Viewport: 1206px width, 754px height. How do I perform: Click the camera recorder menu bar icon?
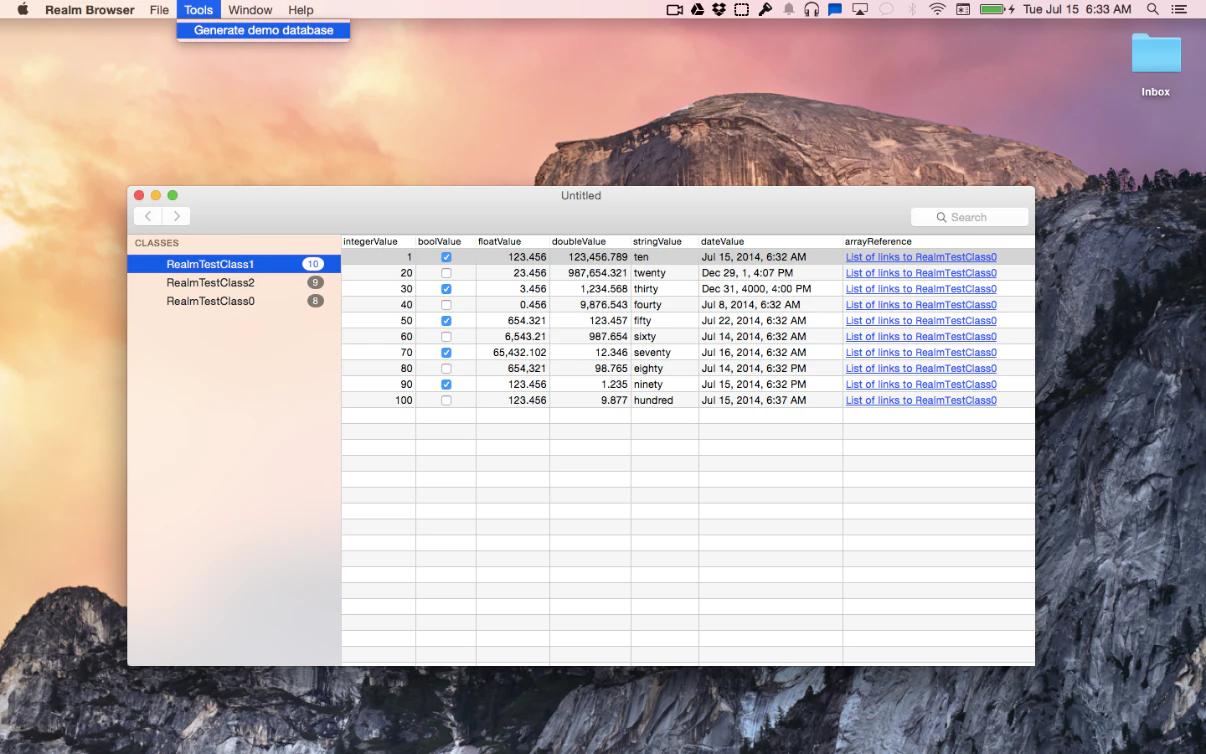[x=674, y=10]
